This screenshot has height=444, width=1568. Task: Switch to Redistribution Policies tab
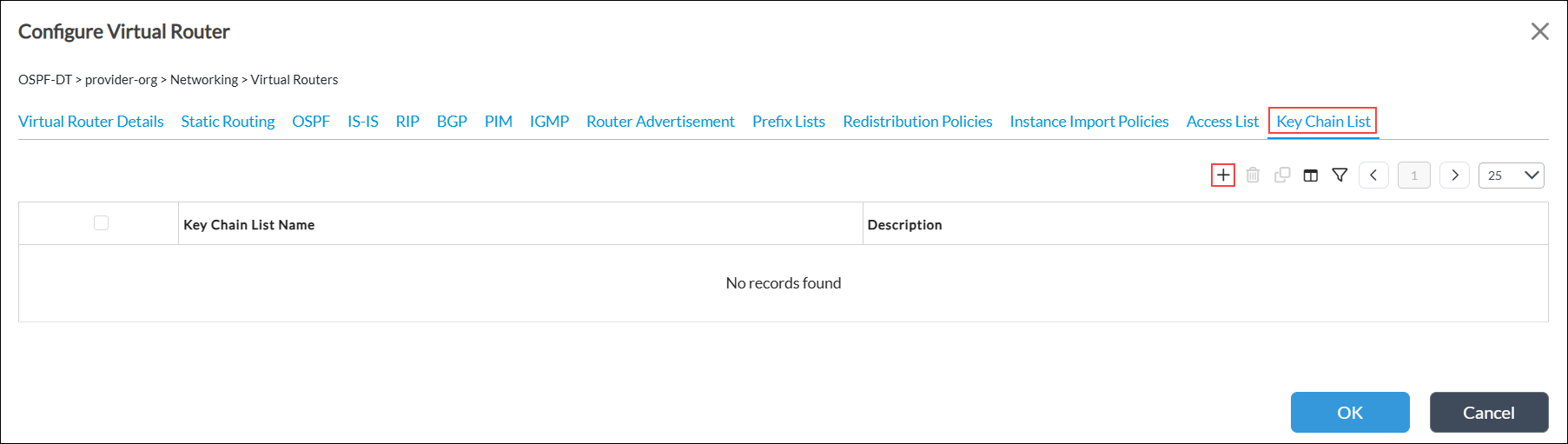(917, 122)
